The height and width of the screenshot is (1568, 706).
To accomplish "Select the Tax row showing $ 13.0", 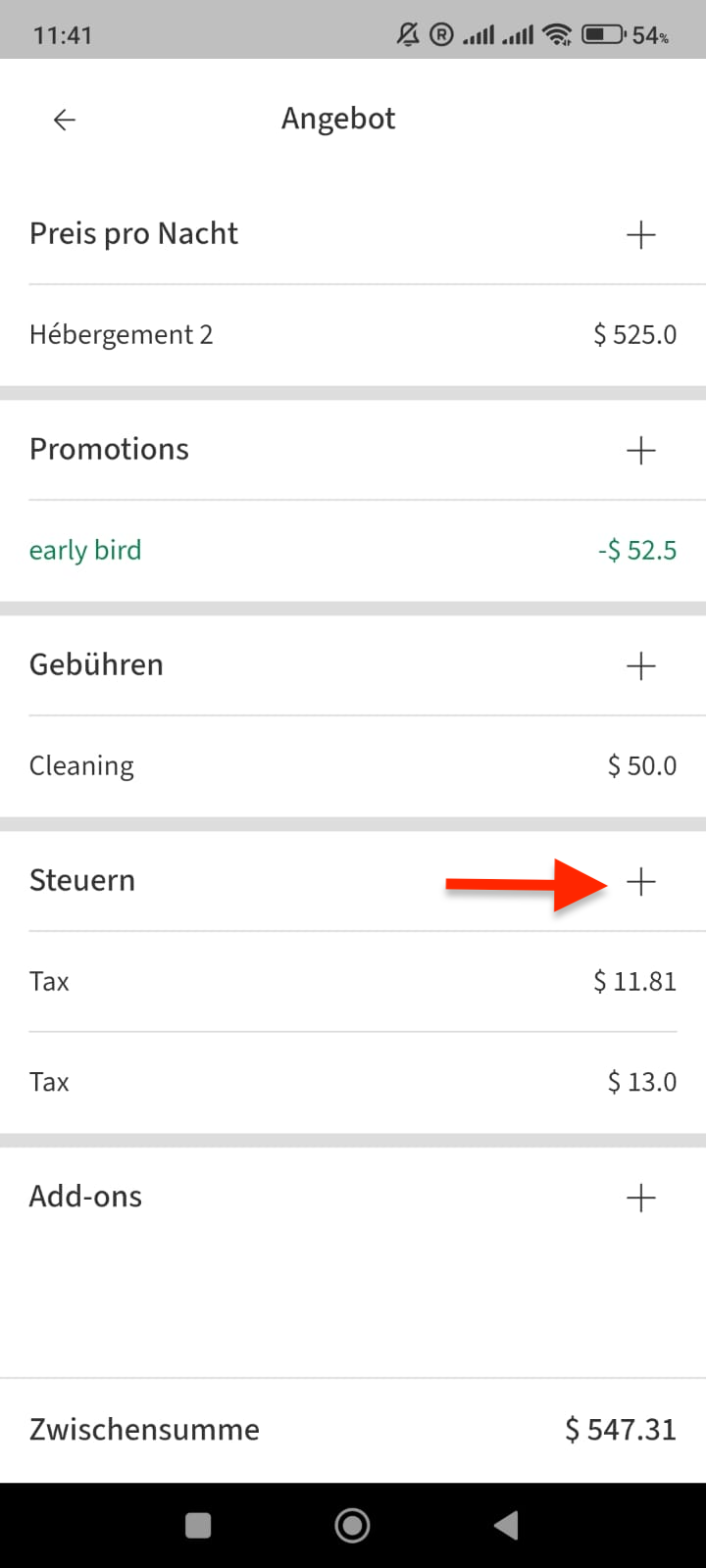I will (353, 1082).
